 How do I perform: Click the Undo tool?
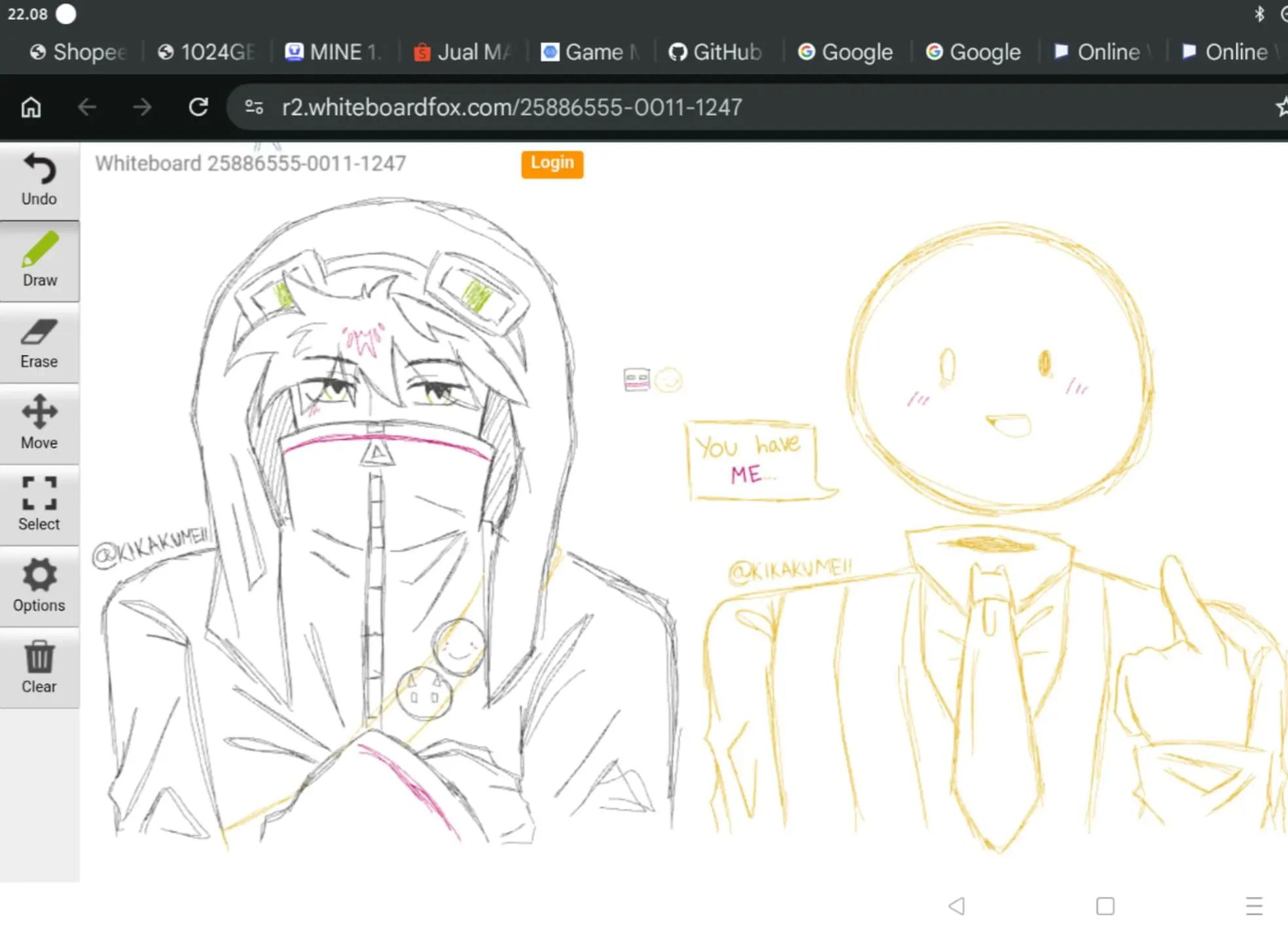[x=39, y=181]
